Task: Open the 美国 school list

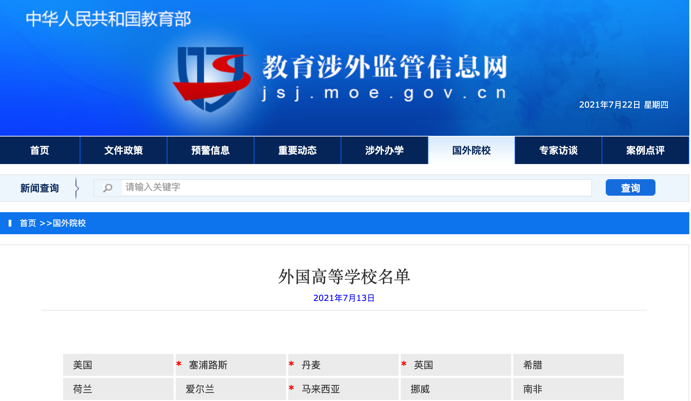Action: pyautogui.click(x=118, y=365)
